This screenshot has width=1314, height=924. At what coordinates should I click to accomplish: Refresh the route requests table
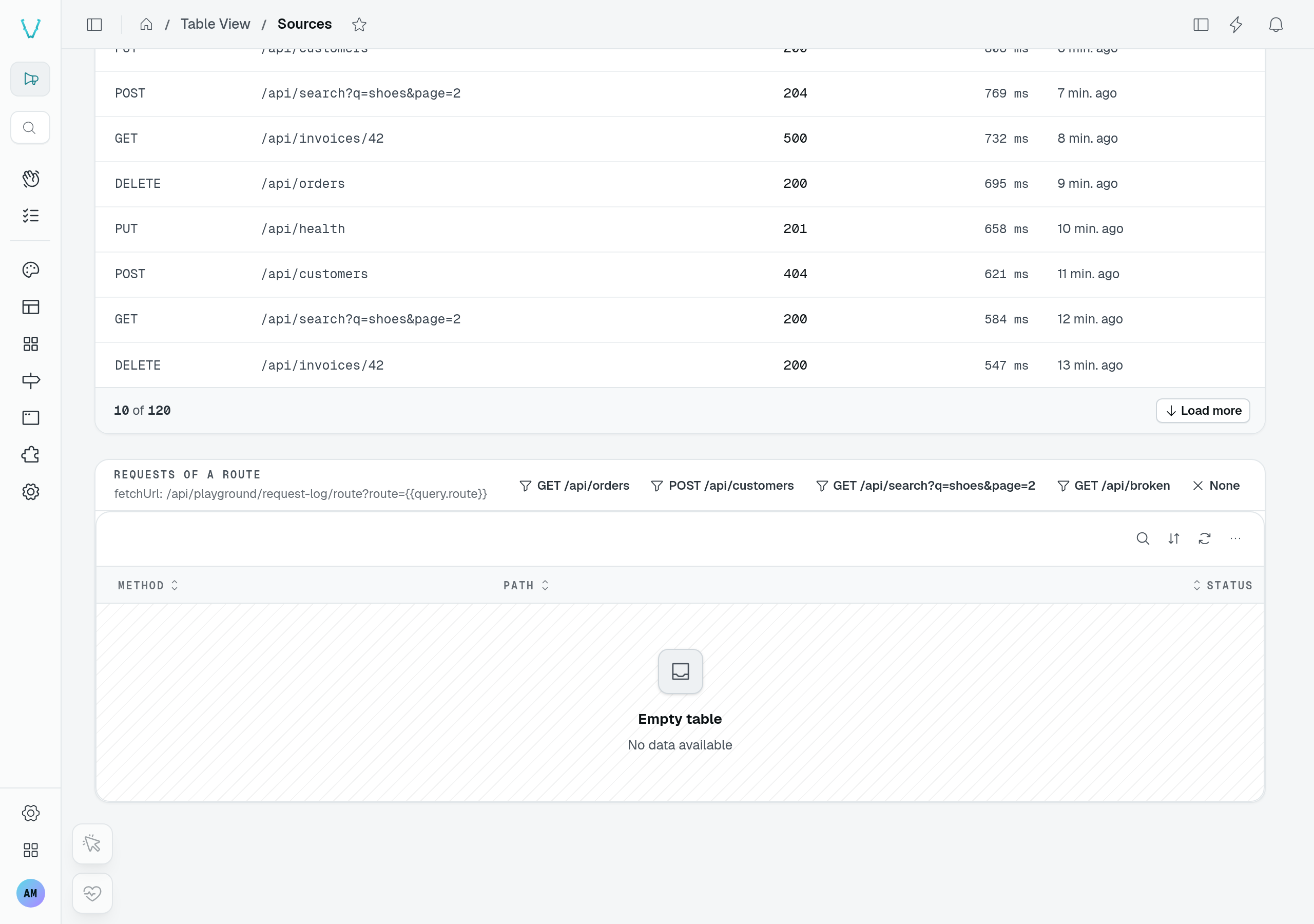click(1204, 538)
